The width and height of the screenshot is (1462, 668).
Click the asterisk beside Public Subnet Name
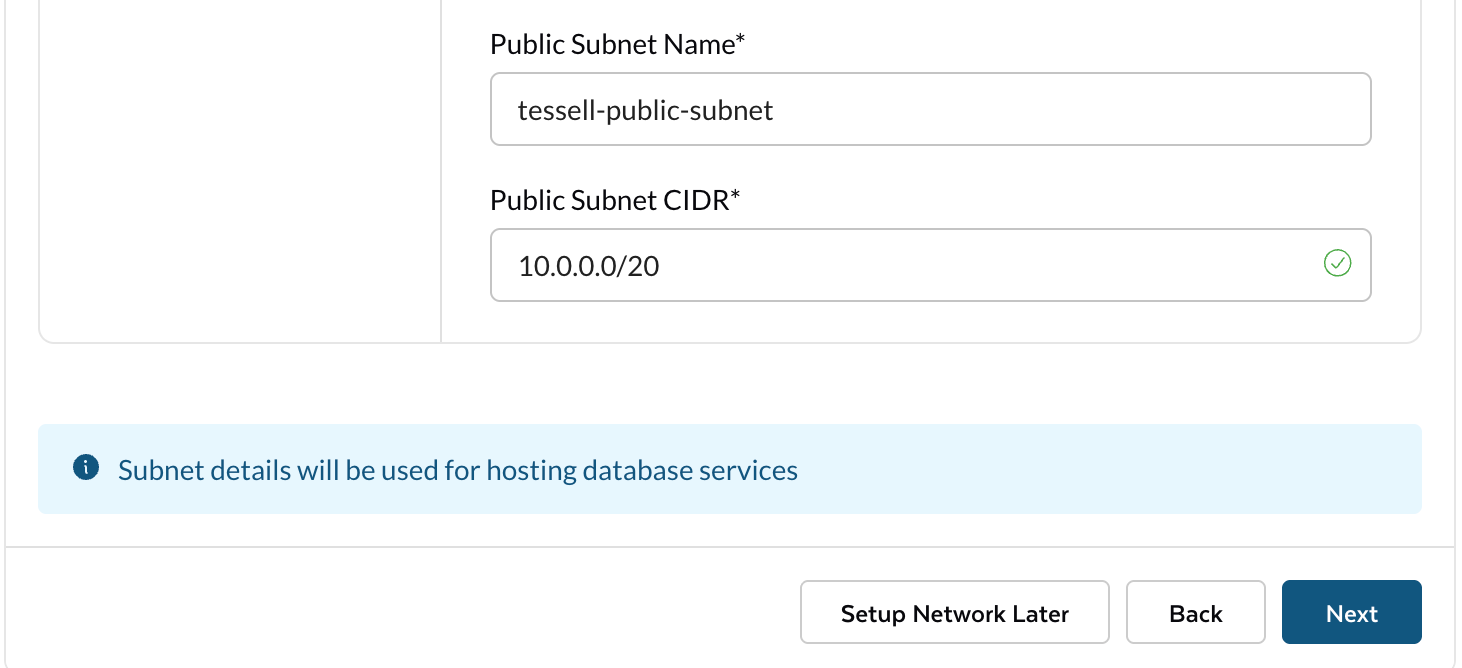click(741, 41)
